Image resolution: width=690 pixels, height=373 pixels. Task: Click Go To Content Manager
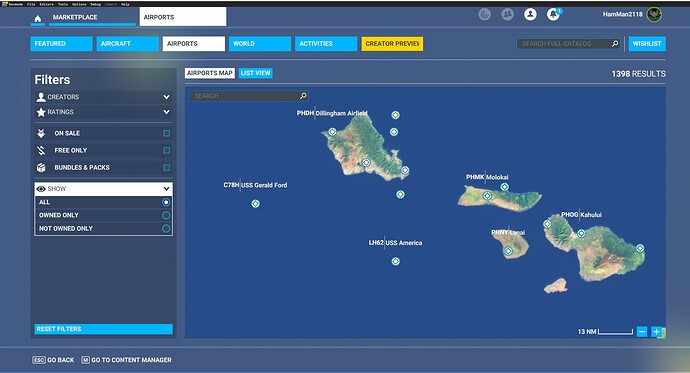pyautogui.click(x=131, y=360)
